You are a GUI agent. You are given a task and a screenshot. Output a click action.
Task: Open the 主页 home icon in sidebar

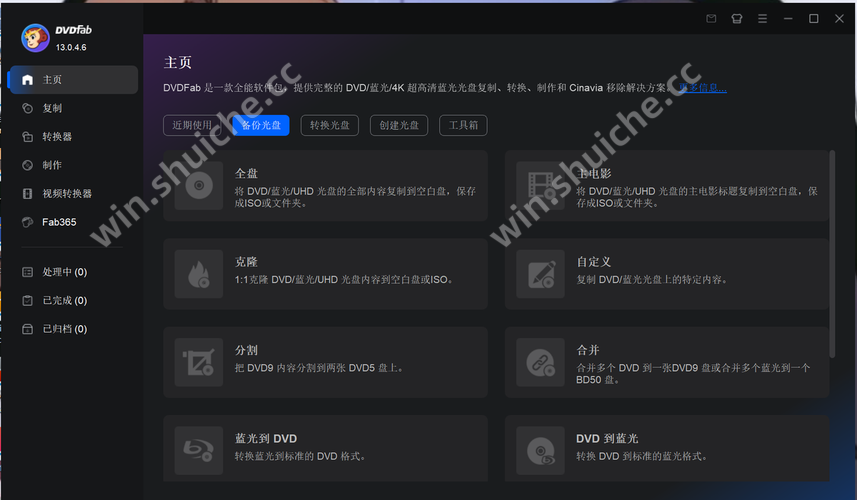pyautogui.click(x=27, y=80)
